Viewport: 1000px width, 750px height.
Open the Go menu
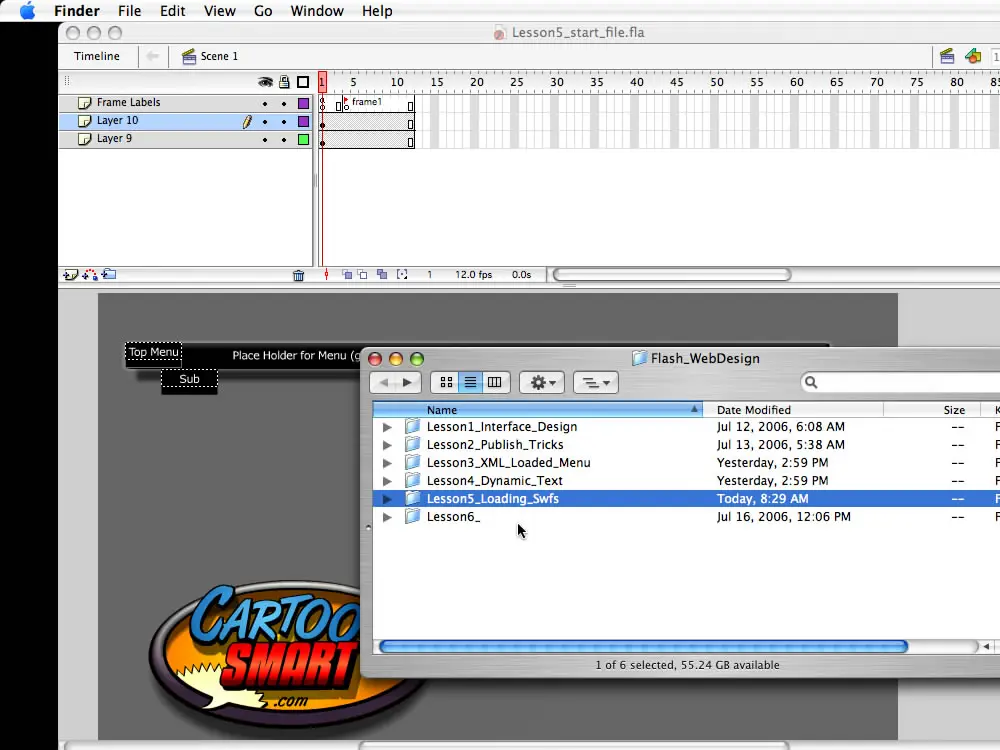[263, 11]
